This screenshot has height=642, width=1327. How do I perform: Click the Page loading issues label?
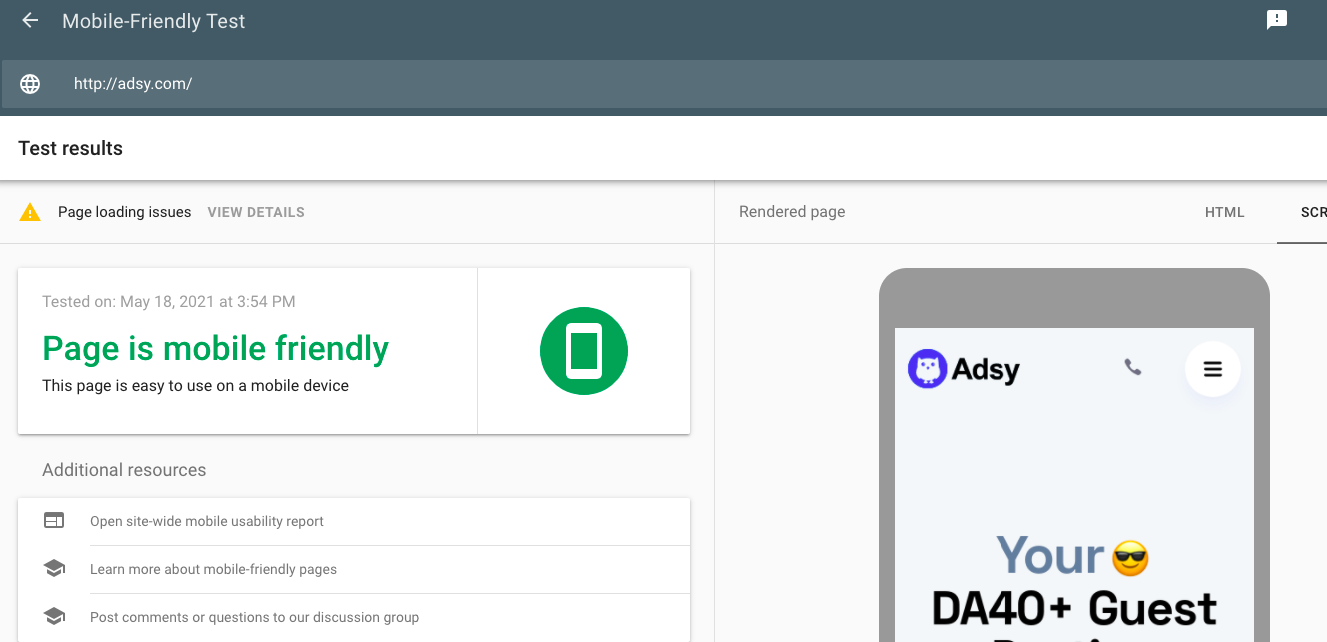(x=124, y=212)
